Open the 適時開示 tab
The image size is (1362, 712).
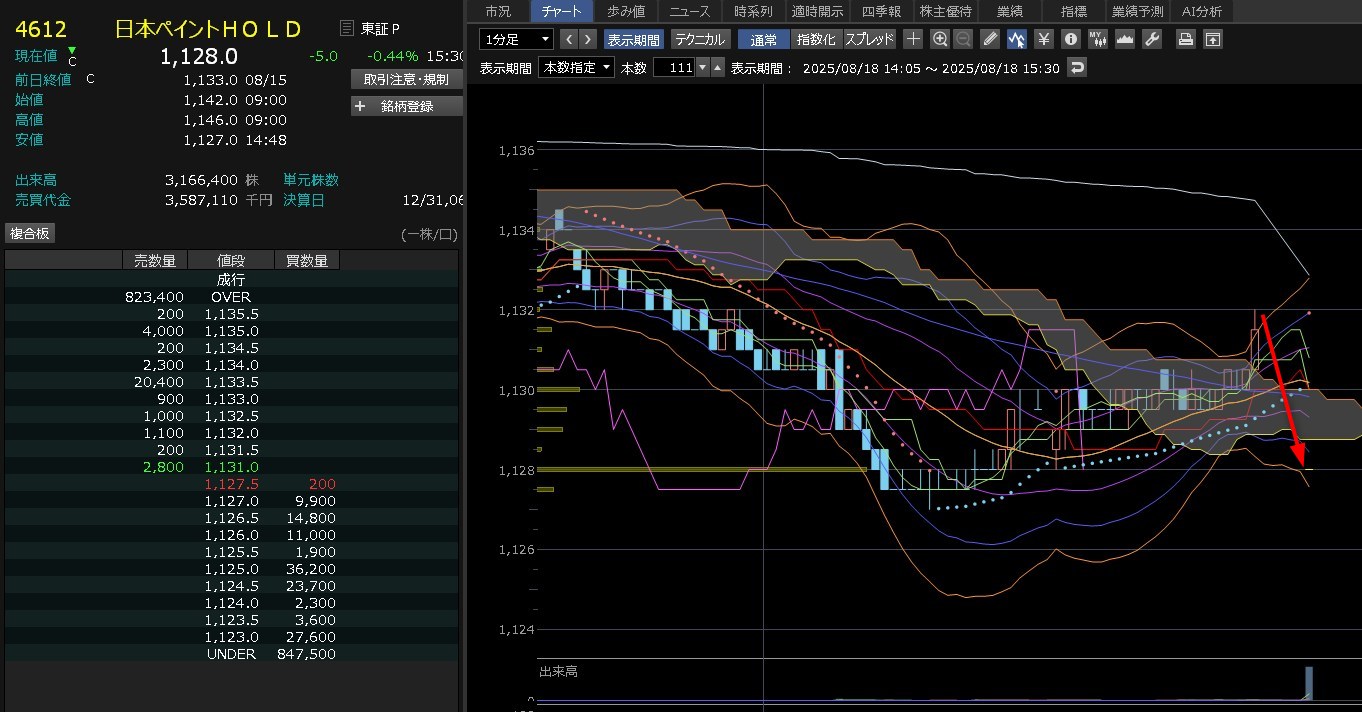click(x=817, y=11)
